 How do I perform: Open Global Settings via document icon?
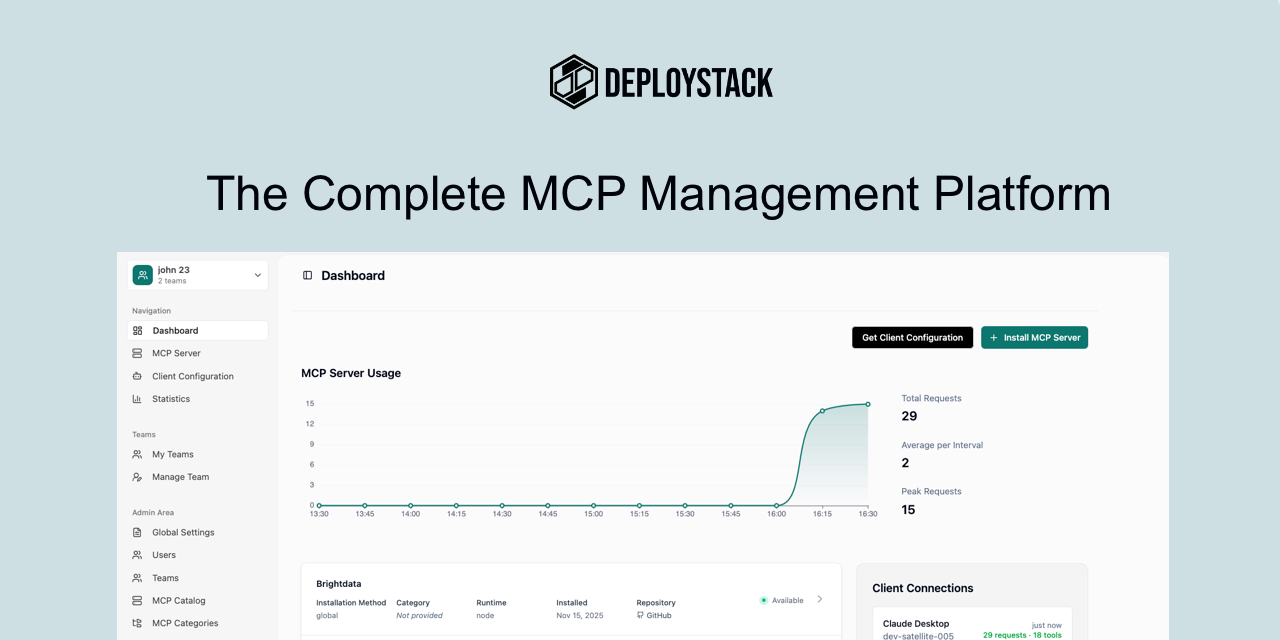pos(137,532)
